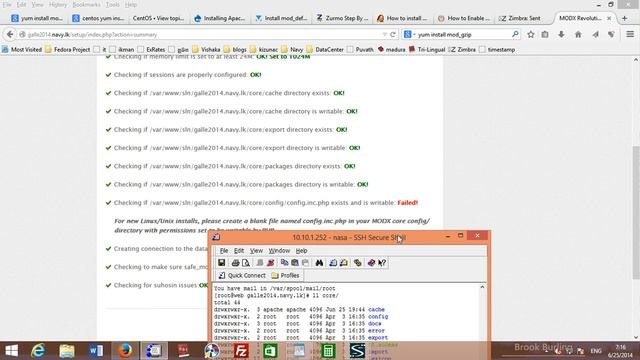The image size is (640, 360).
Task: Bookmark this page with the star icon
Action: coord(531,35)
